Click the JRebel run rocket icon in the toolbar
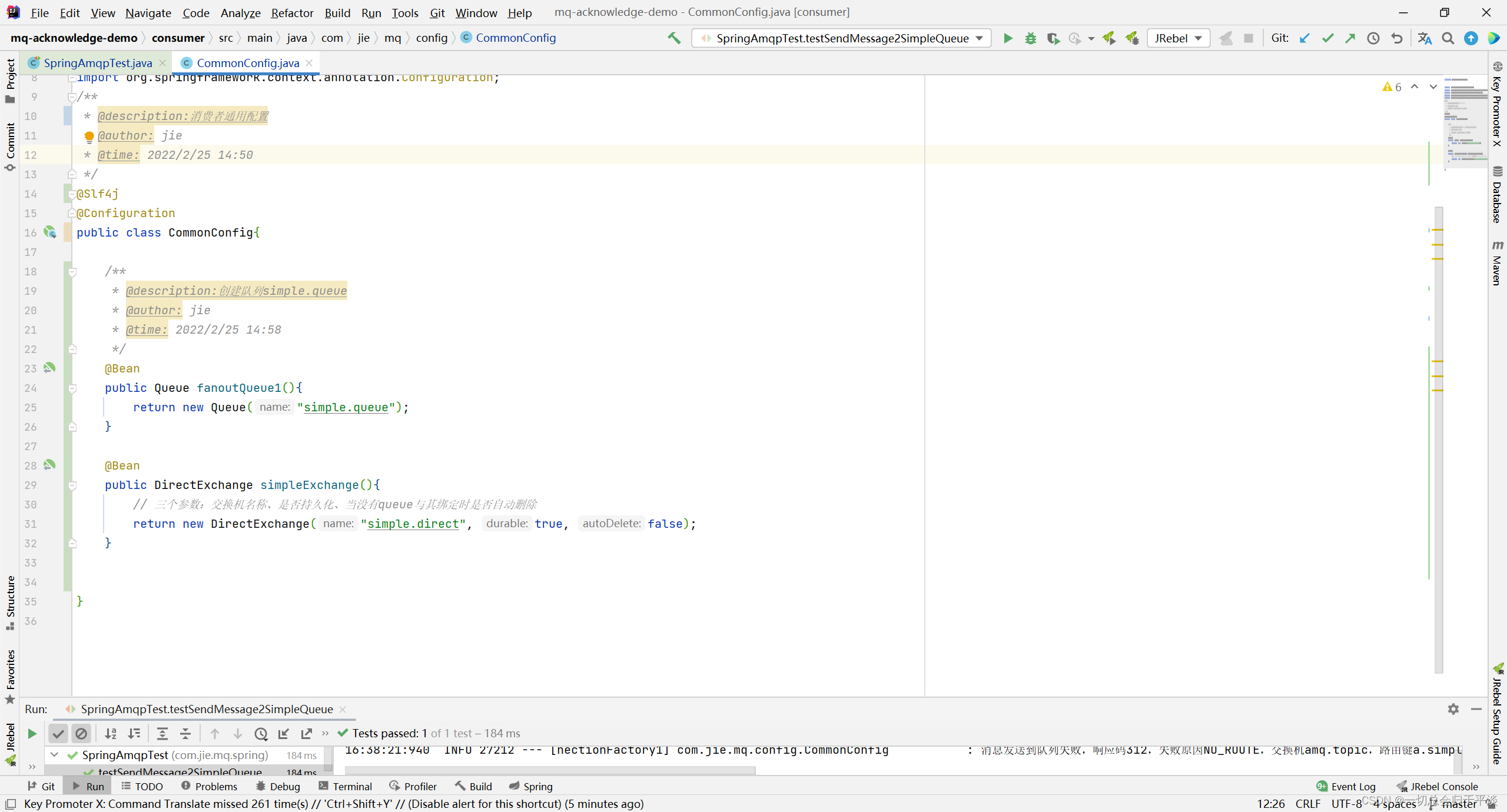 [x=1109, y=38]
